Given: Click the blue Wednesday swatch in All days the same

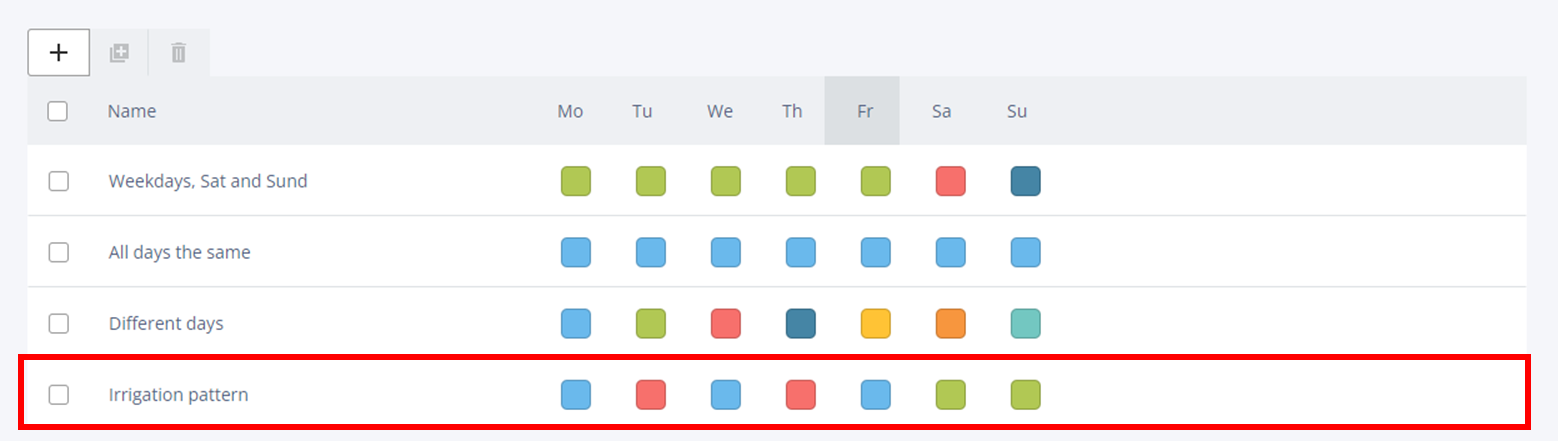Looking at the screenshot, I should pos(726,252).
